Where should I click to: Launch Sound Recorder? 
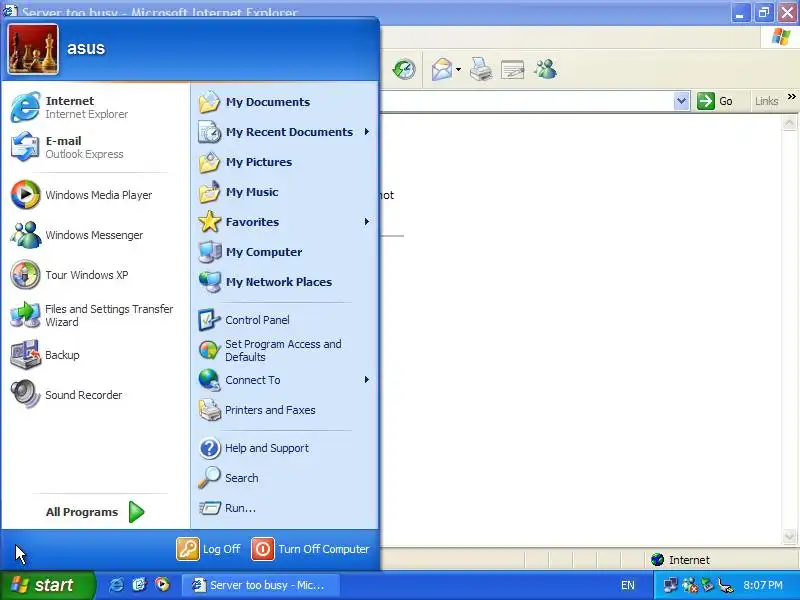click(94, 394)
